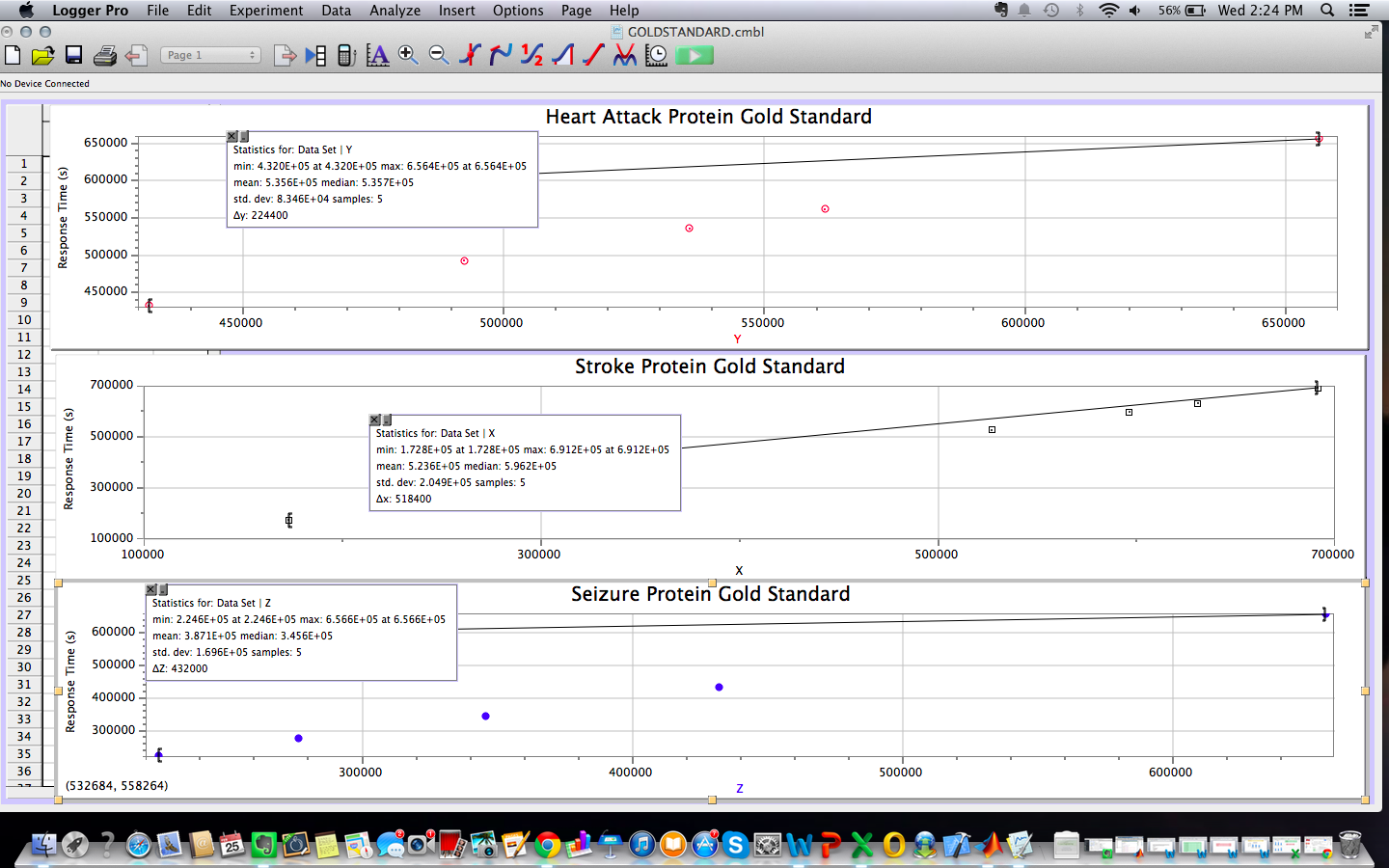The image size is (1389, 868).
Task: Click the Zoom Out magnifier tool
Action: 439,56
